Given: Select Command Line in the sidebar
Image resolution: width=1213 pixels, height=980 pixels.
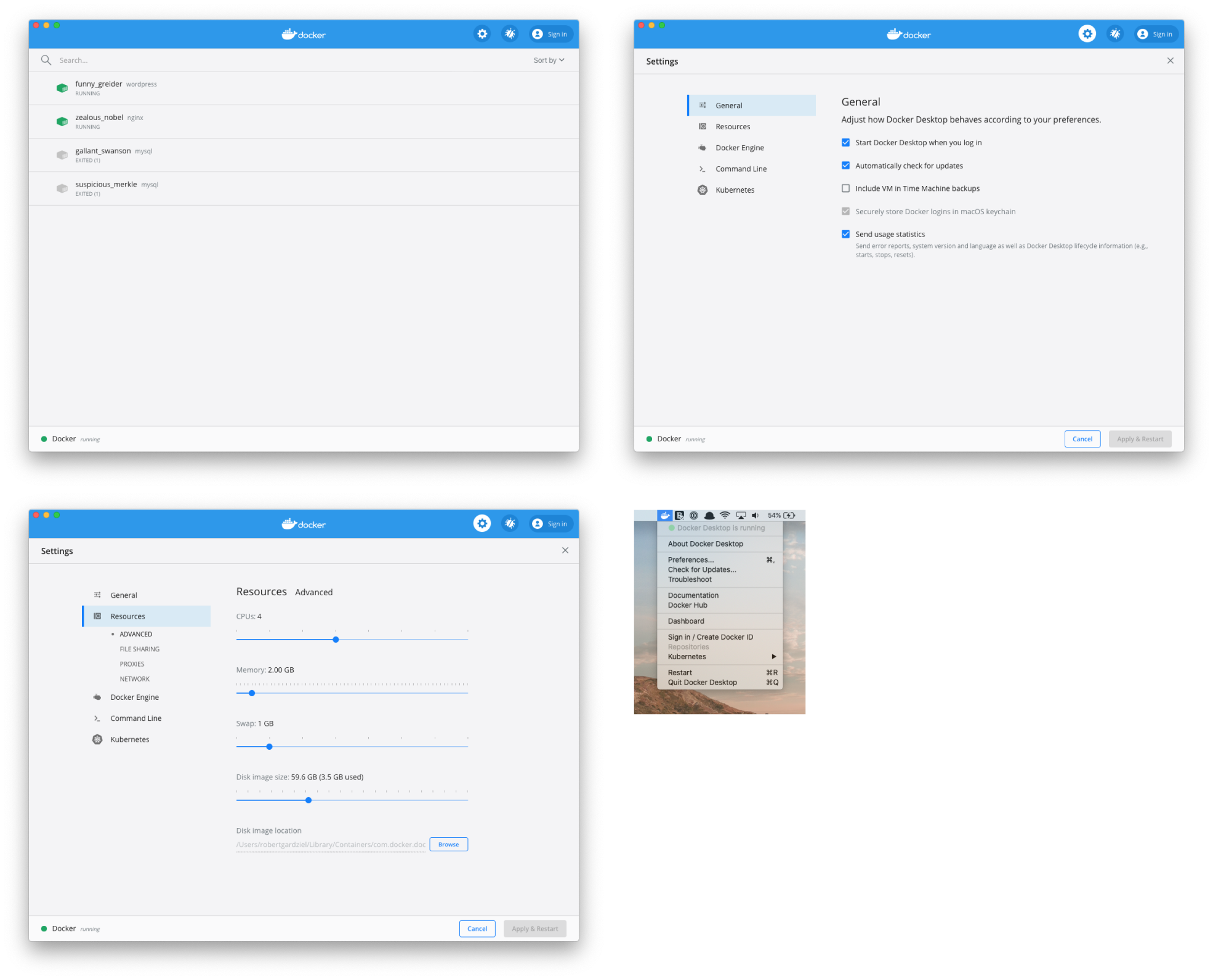Looking at the screenshot, I should pos(741,168).
